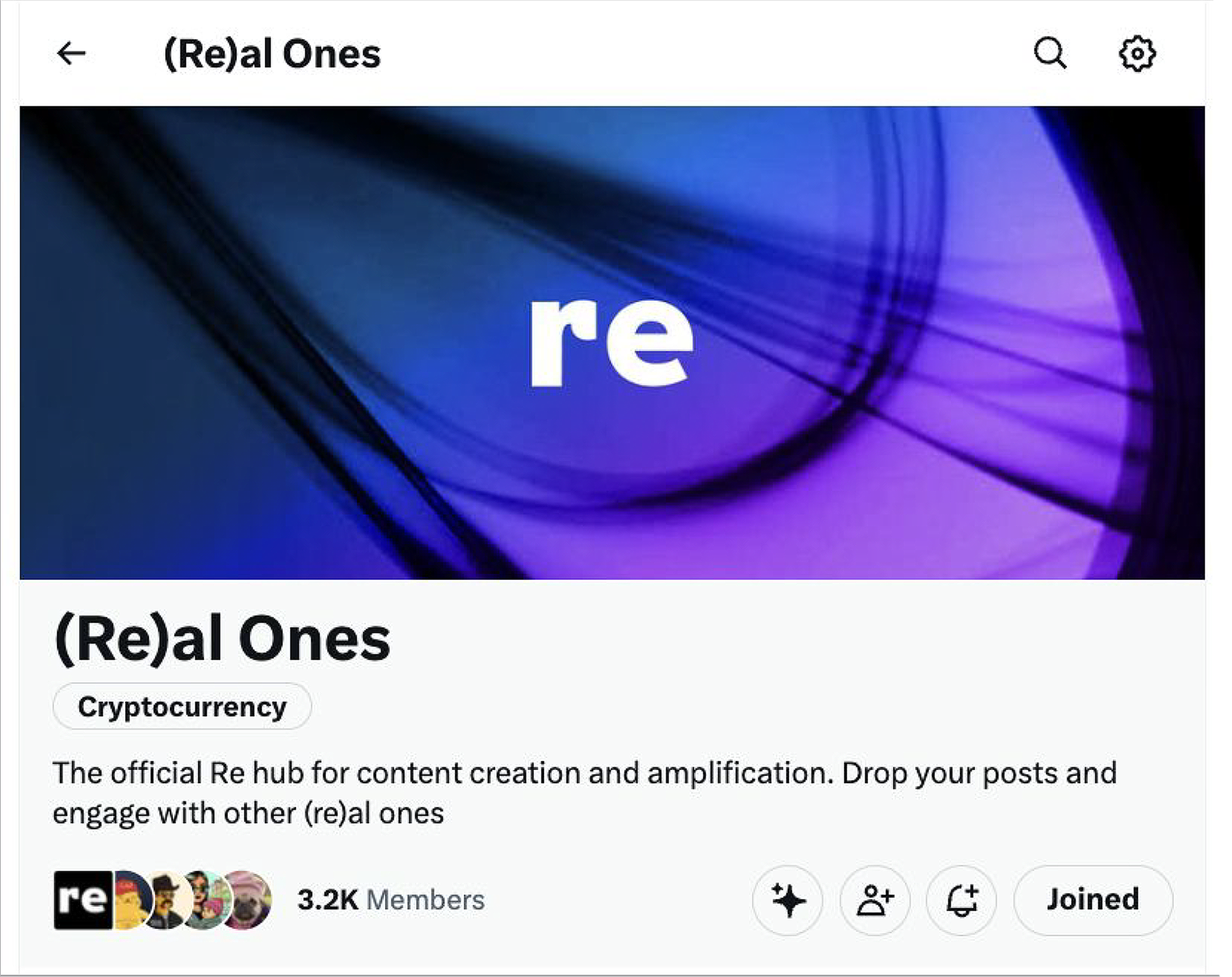1232x977 pixels.
Task: Go back using the left arrow
Action: [x=71, y=53]
